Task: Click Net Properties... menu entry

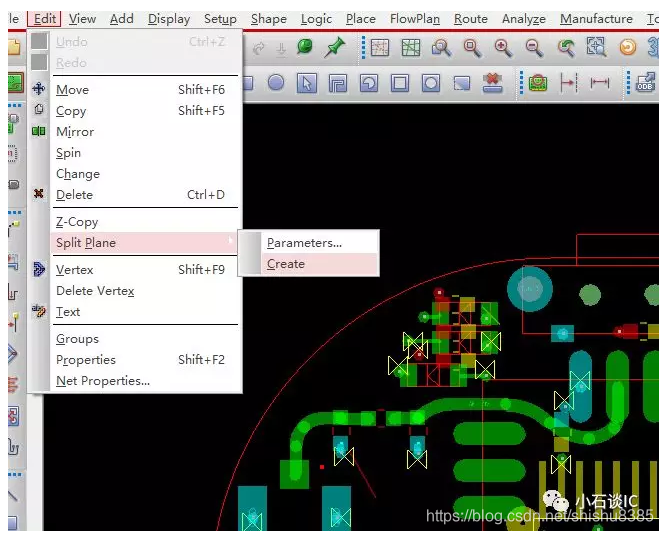Action: [x=103, y=381]
